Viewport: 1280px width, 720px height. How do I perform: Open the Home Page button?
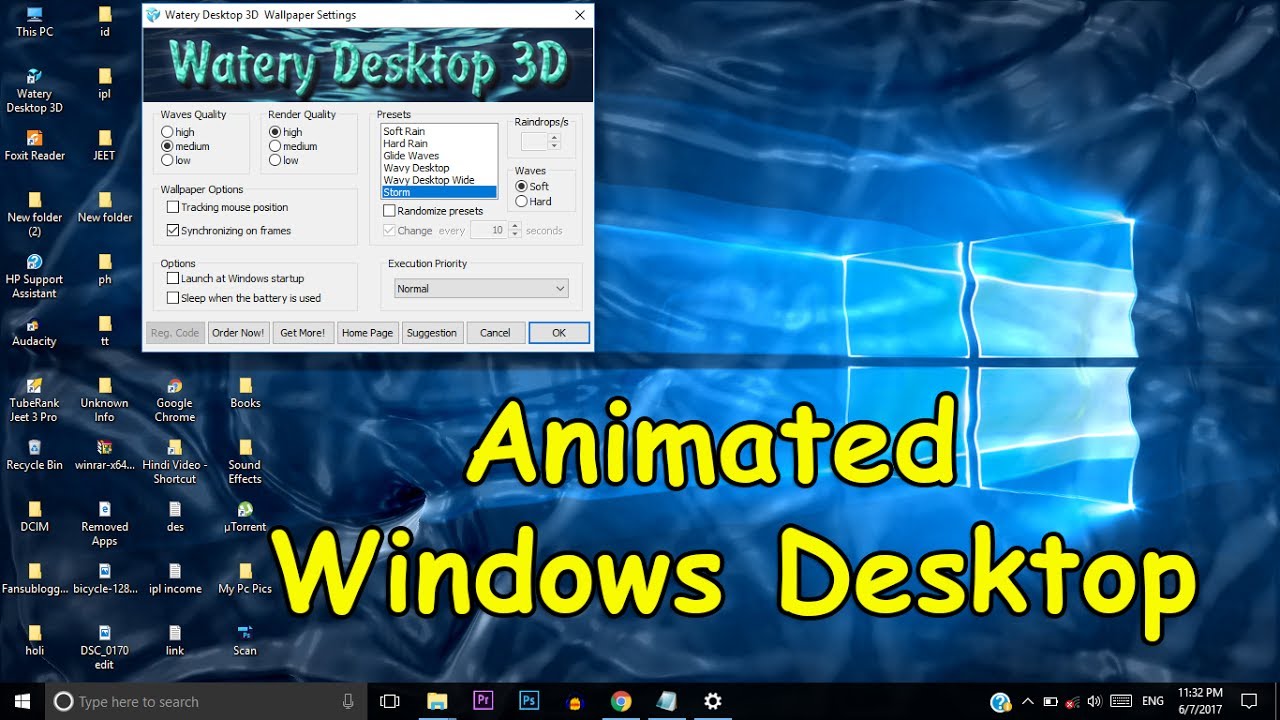(x=367, y=333)
